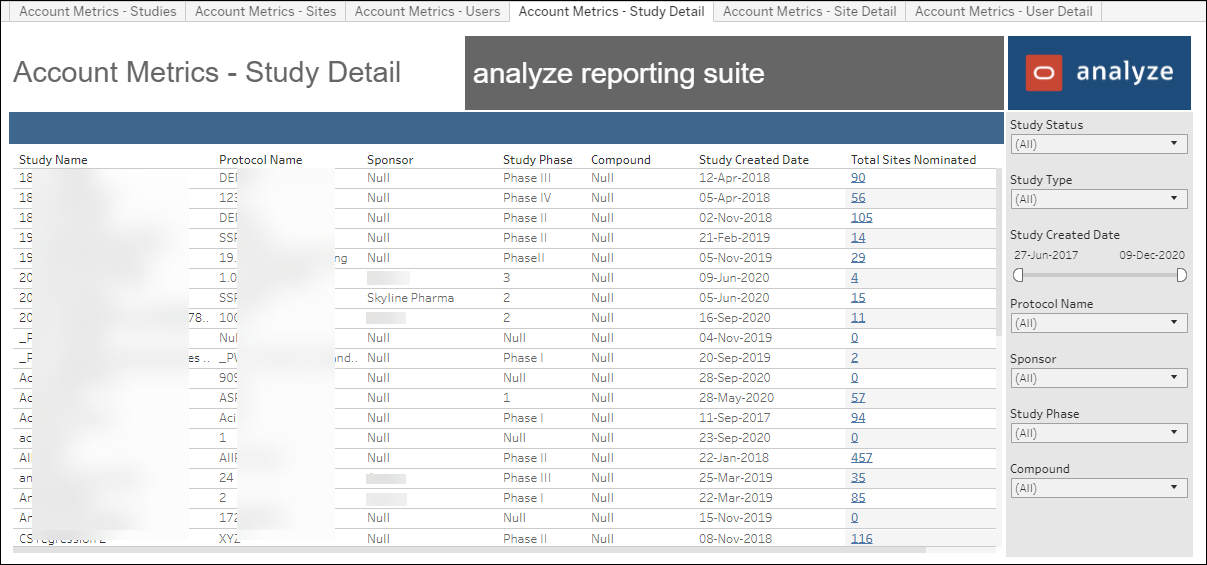Select the 09-Jun-2020 created date cell
The width and height of the screenshot is (1207, 565).
(734, 278)
